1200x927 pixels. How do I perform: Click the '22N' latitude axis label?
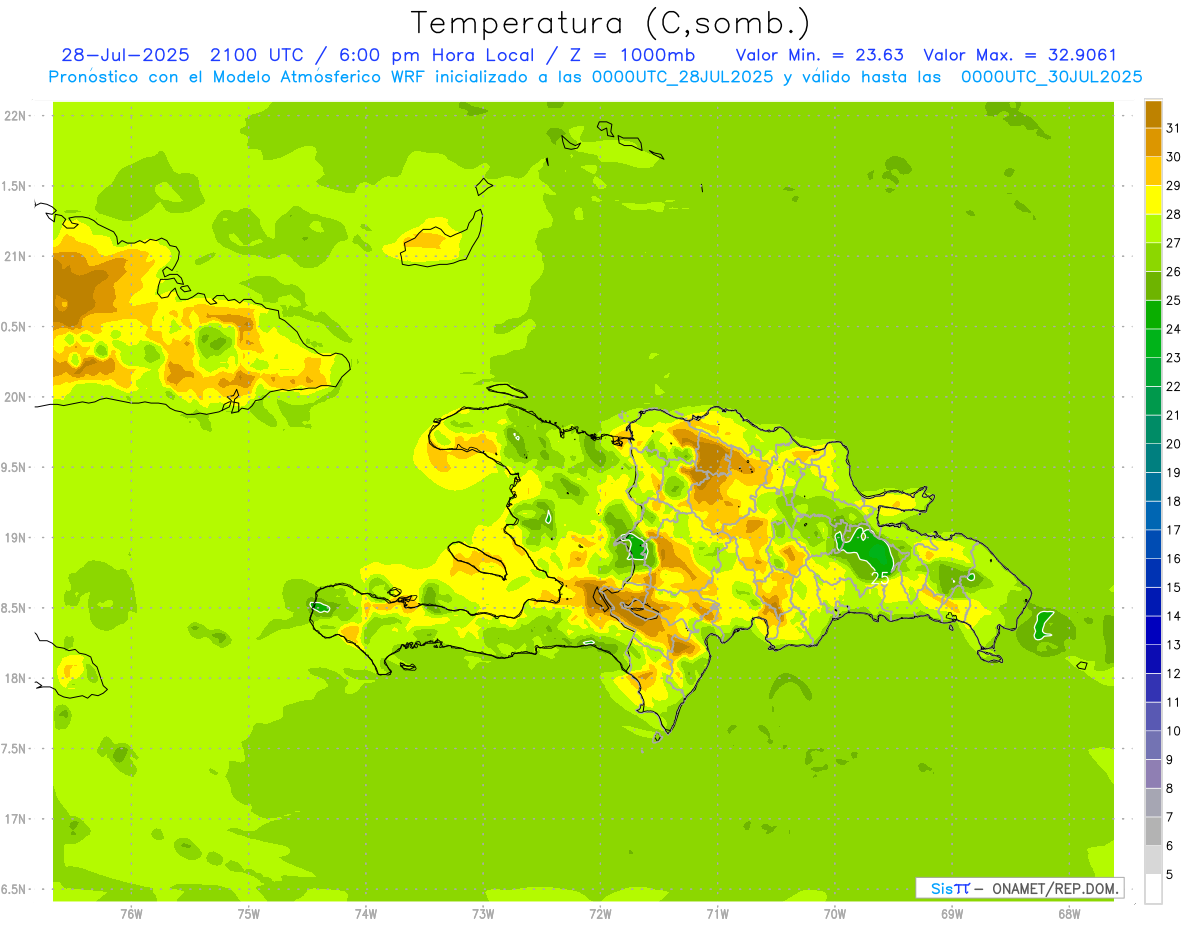16,116
